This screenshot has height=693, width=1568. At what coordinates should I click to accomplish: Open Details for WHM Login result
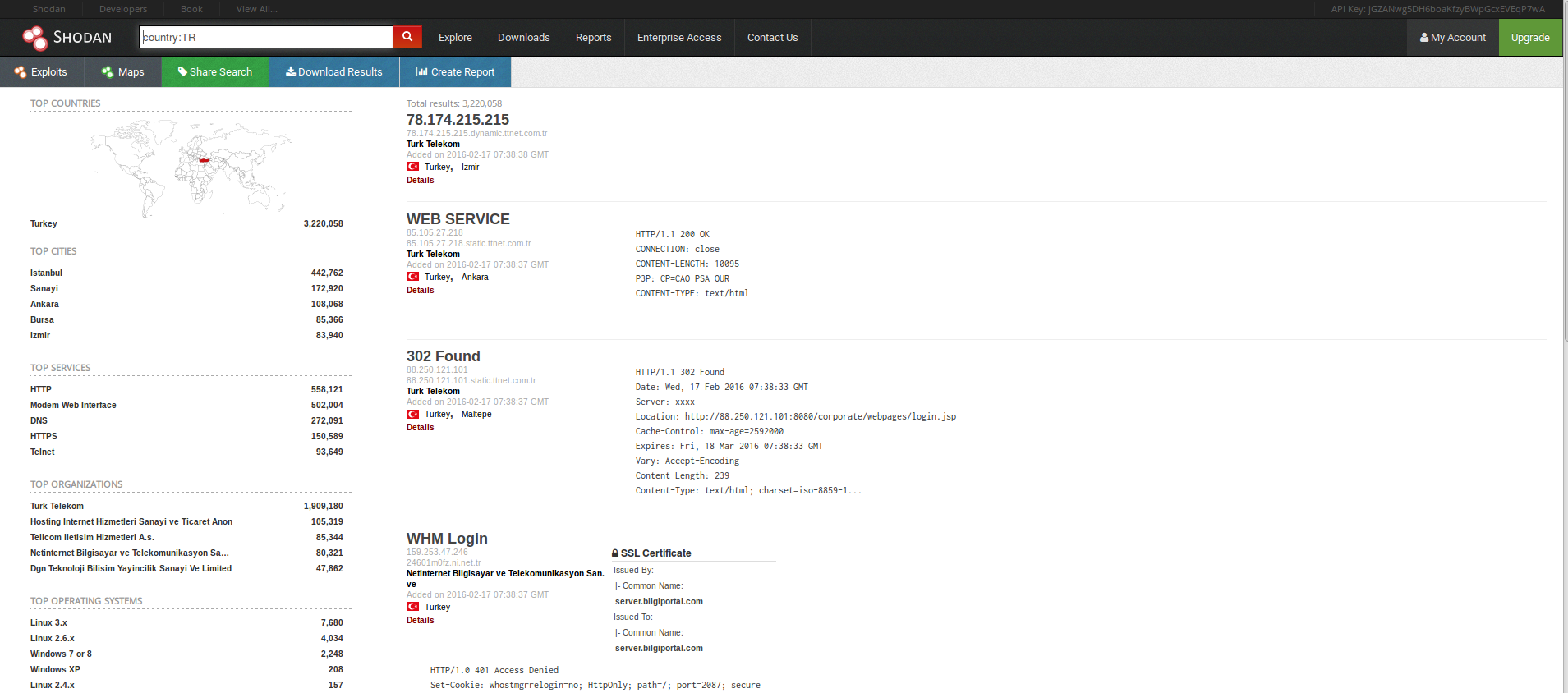(x=421, y=621)
